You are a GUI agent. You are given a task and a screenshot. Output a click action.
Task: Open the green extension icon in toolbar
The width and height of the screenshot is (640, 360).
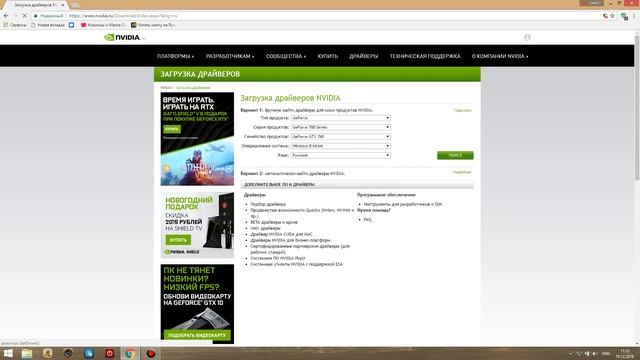pyautogui.click(x=624, y=16)
